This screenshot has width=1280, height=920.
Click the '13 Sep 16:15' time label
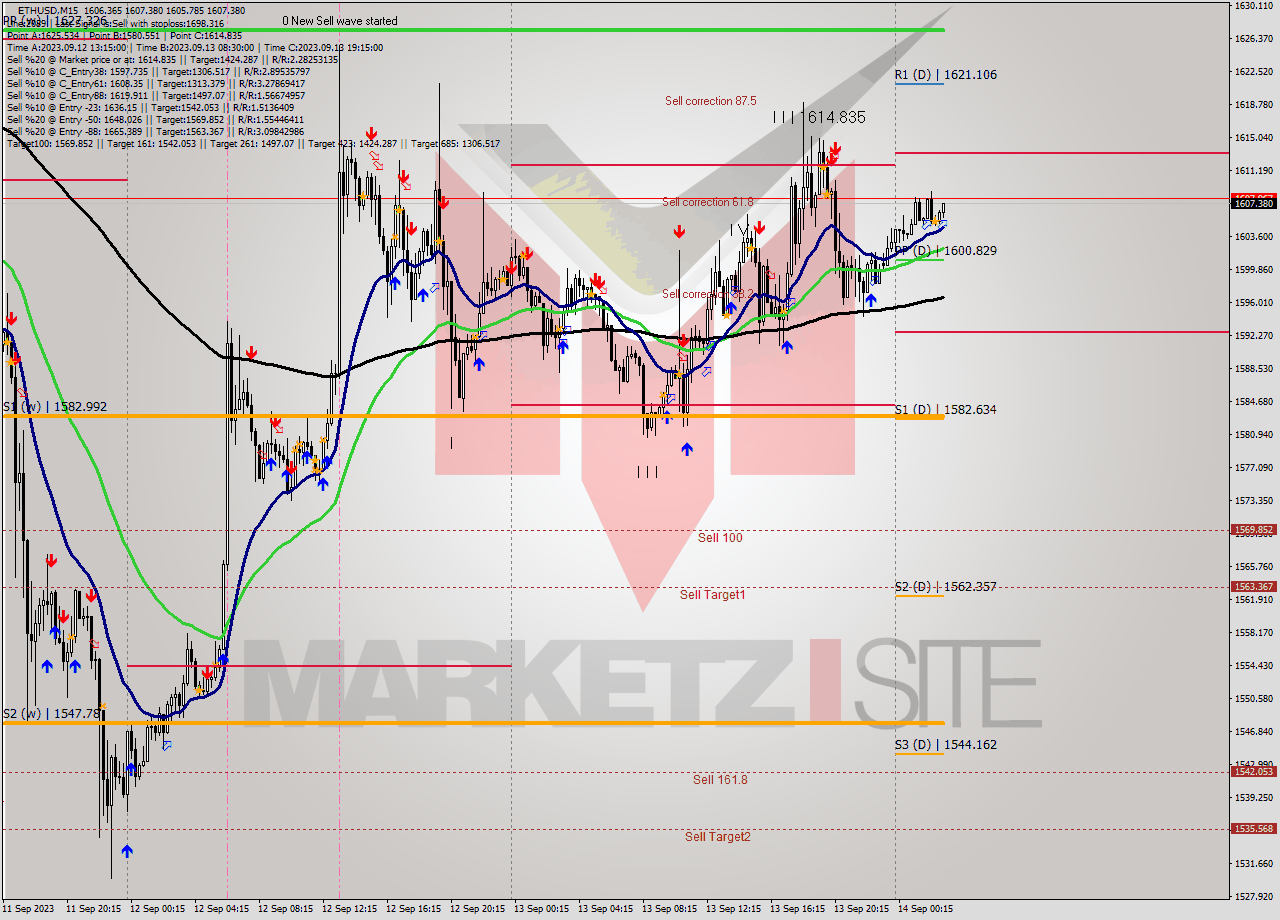[798, 910]
